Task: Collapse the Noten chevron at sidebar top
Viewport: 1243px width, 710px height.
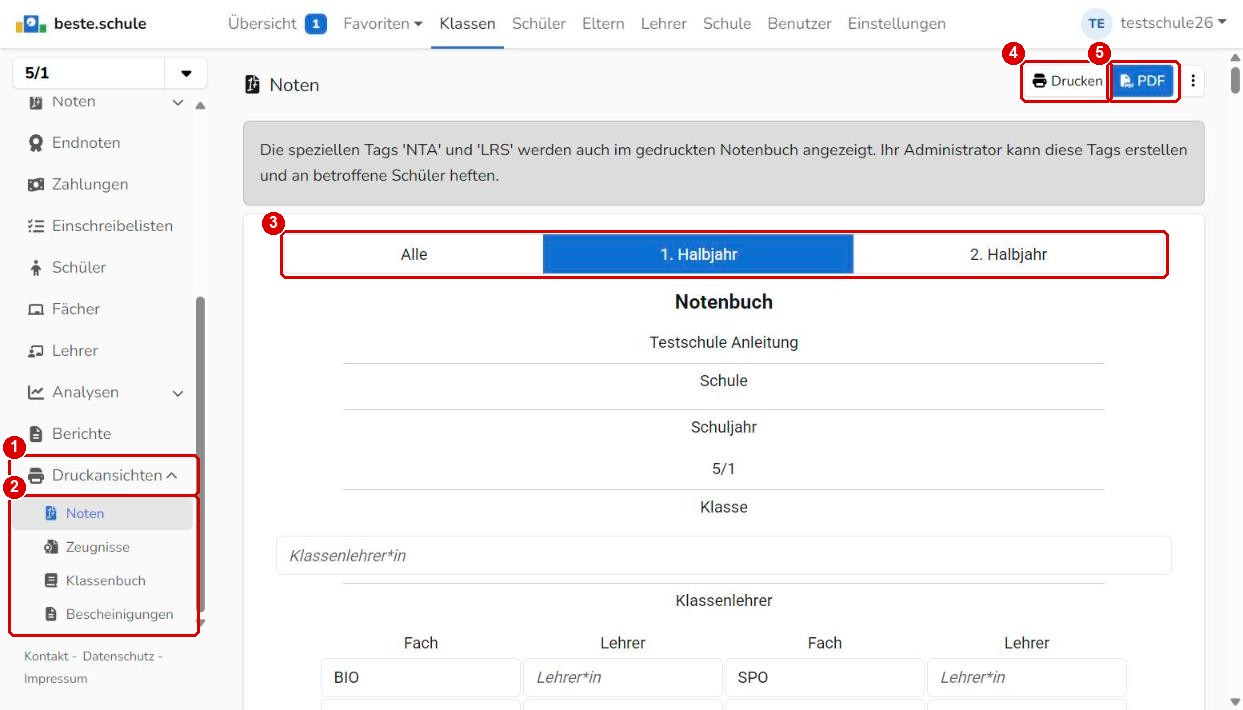Action: [178, 102]
